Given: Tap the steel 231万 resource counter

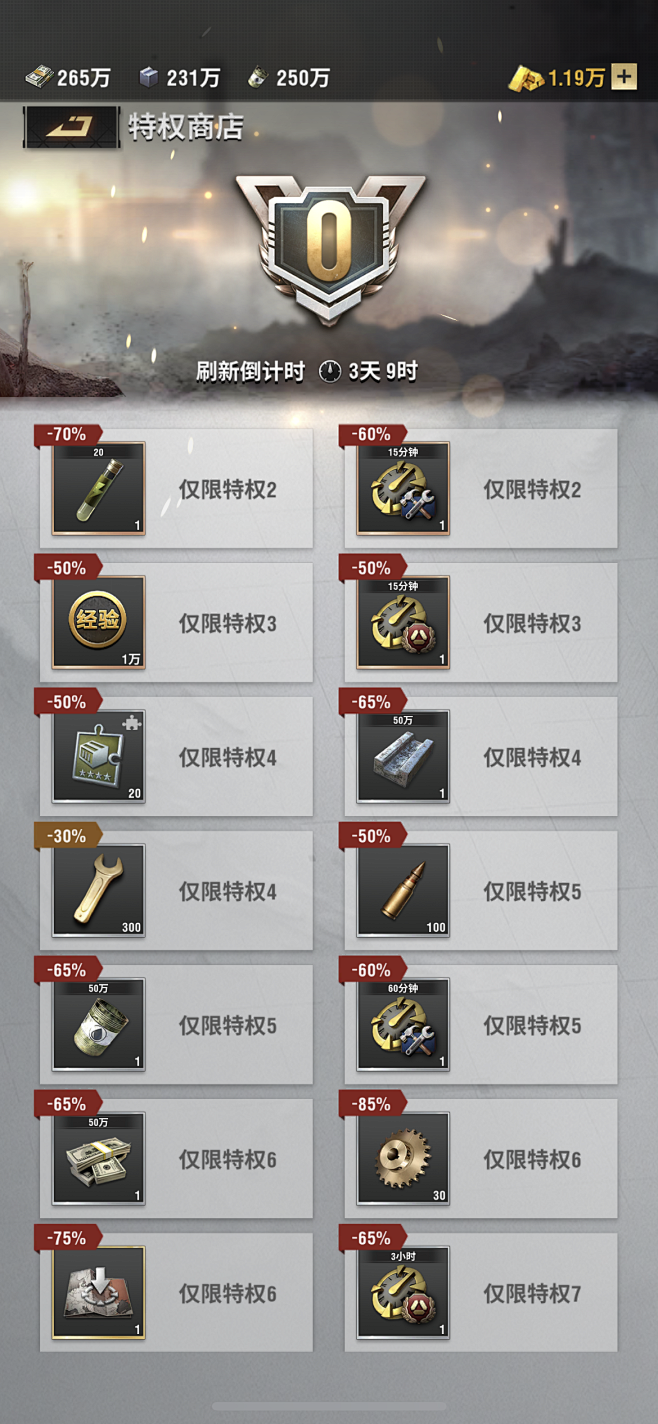Looking at the screenshot, I should pyautogui.click(x=179, y=77).
